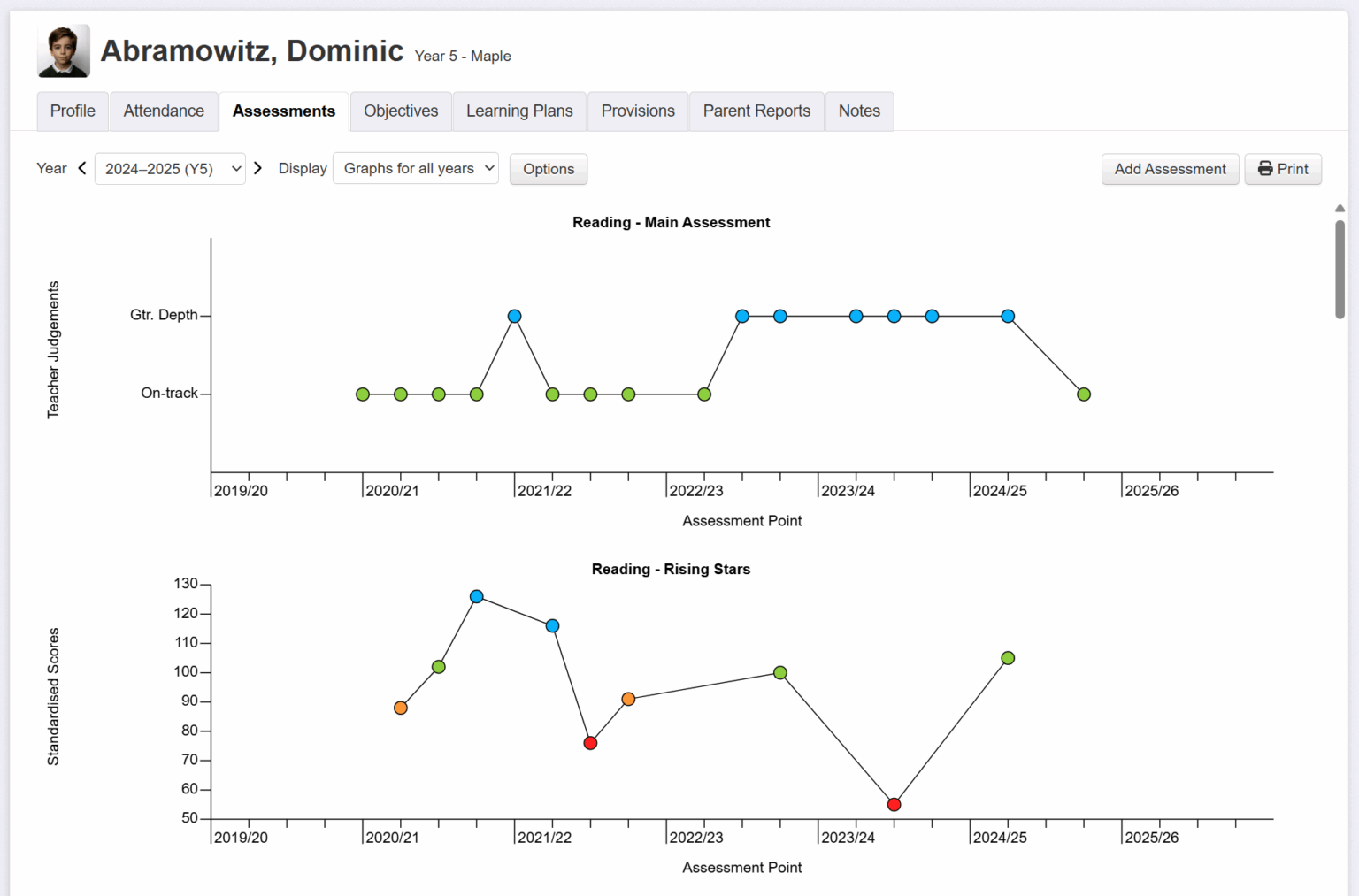Click the Print button with printer icon
Viewport: 1359px width, 896px height.
point(1282,169)
